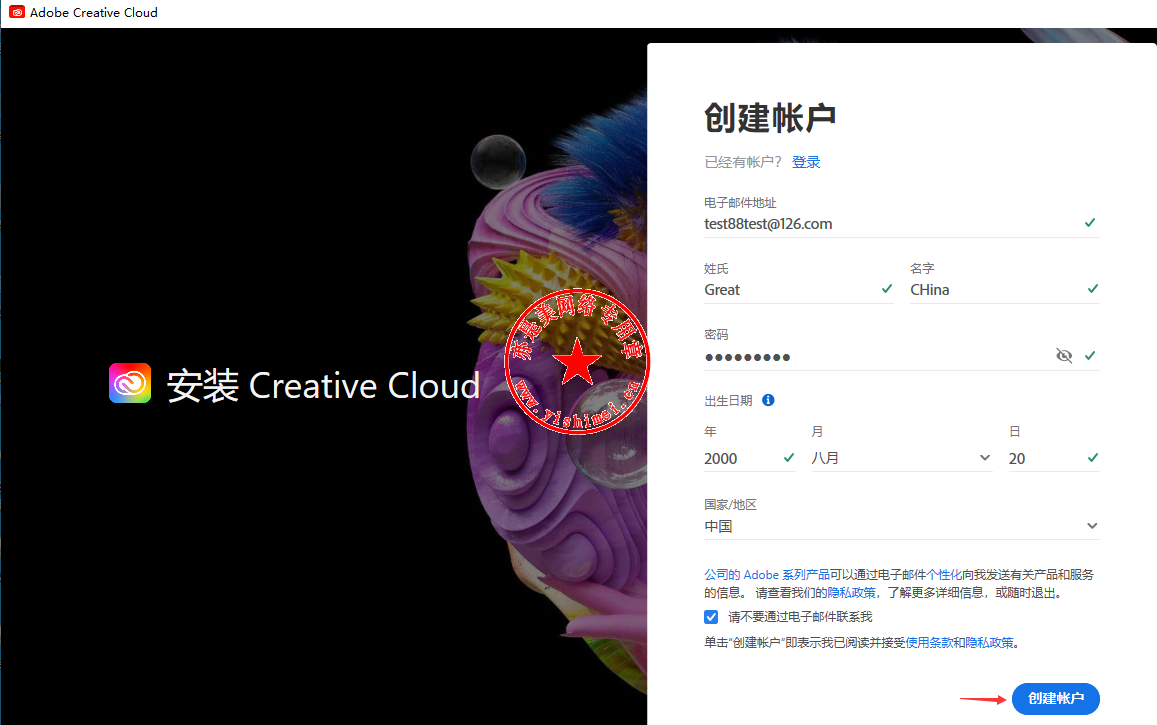Viewport: 1157px width, 725px height.
Task: Click the Creative Cloud rainbow logo
Action: point(130,383)
